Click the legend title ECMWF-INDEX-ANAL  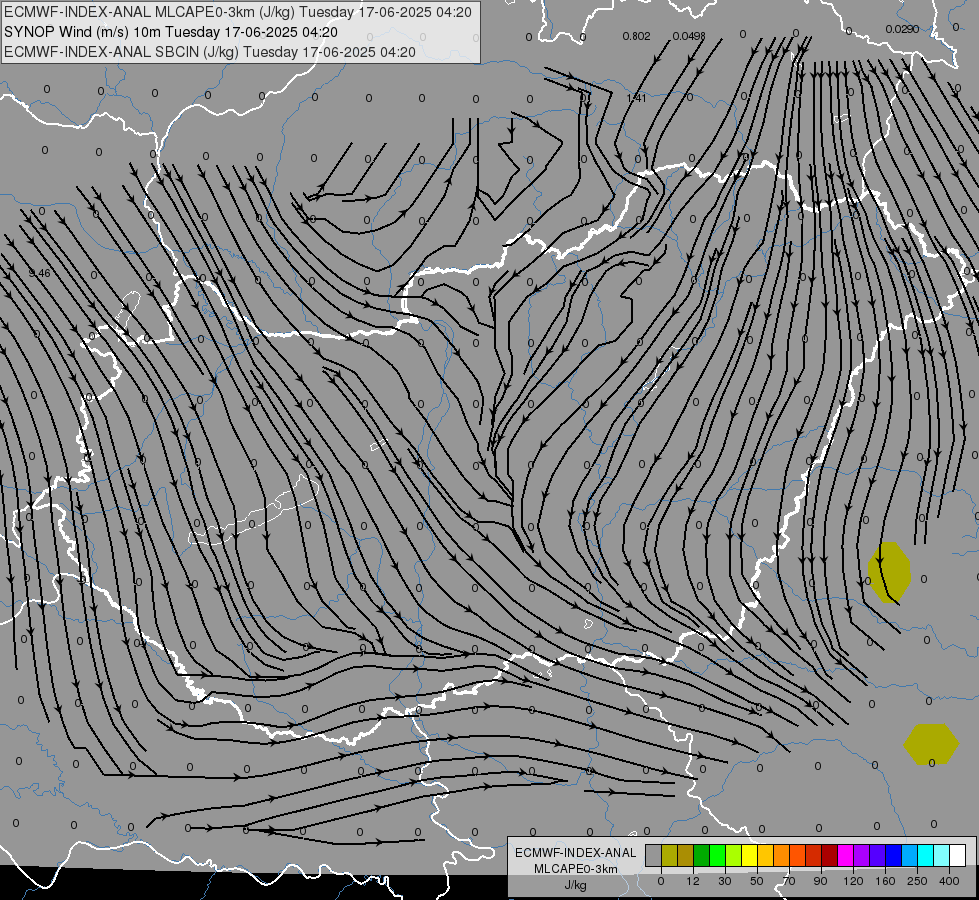[576, 853]
